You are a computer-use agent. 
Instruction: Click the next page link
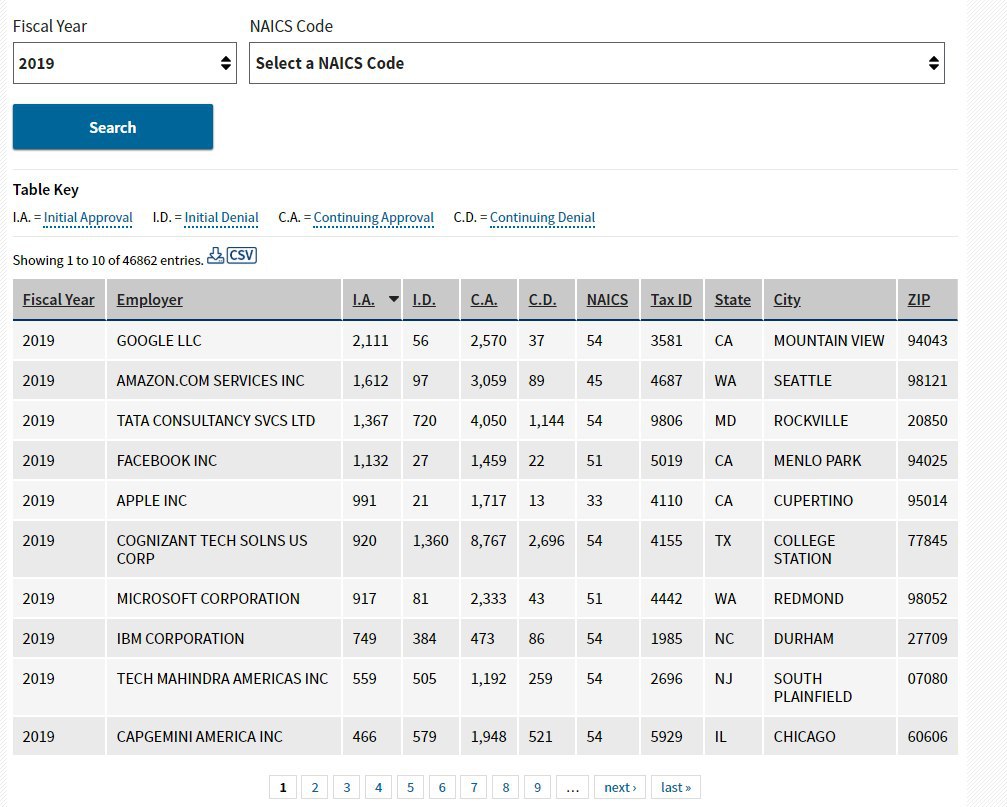(620, 787)
